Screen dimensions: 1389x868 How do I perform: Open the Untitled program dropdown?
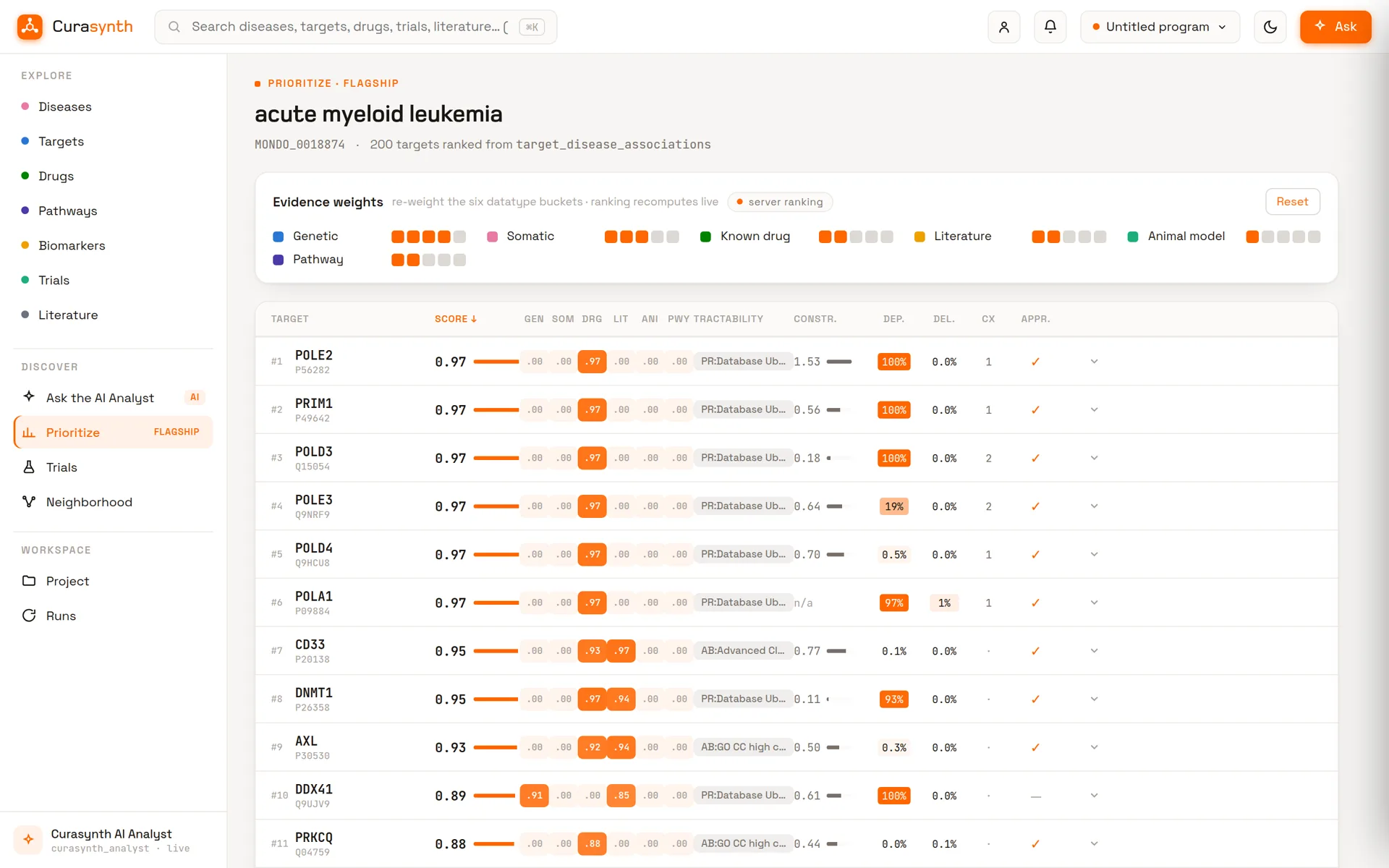click(1160, 27)
